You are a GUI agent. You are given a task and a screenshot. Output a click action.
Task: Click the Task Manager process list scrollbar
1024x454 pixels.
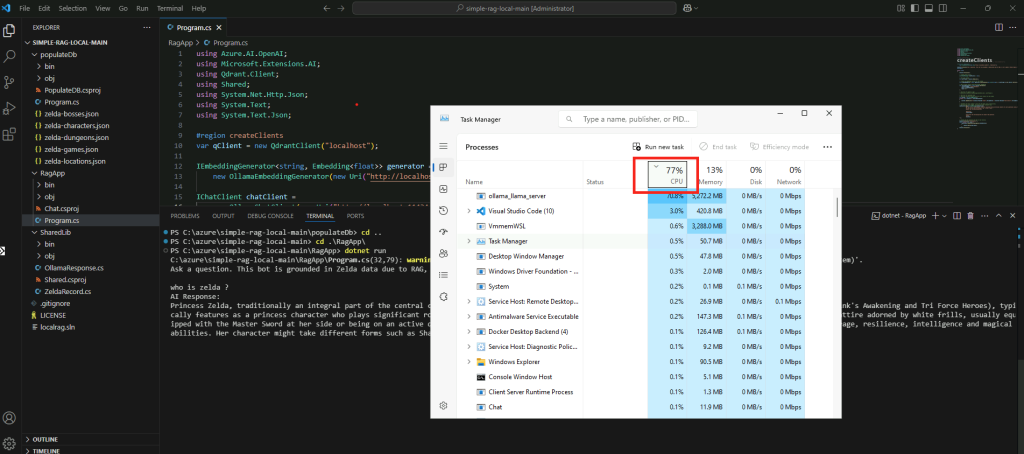point(837,206)
